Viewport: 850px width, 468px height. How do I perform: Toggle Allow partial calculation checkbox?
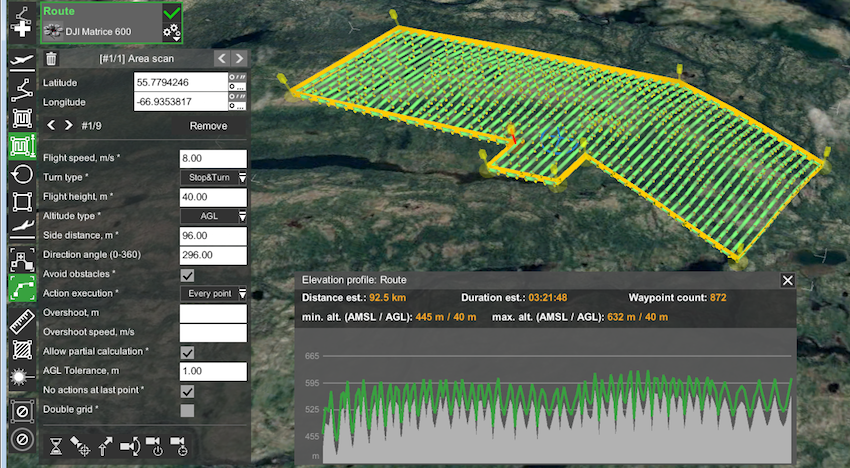187,352
